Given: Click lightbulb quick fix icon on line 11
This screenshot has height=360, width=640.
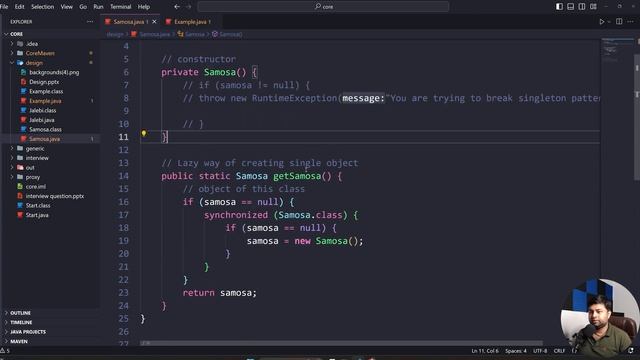Looking at the screenshot, I should [144, 133].
